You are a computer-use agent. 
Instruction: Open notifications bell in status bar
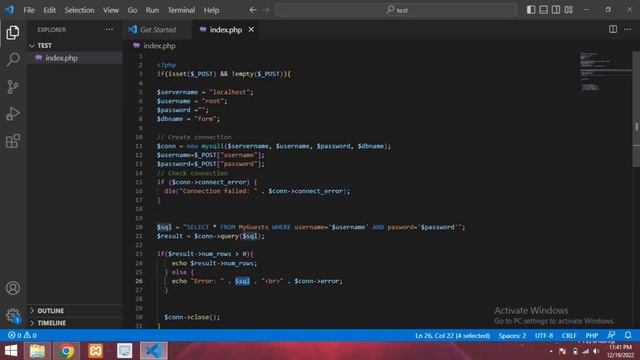[x=628, y=335]
